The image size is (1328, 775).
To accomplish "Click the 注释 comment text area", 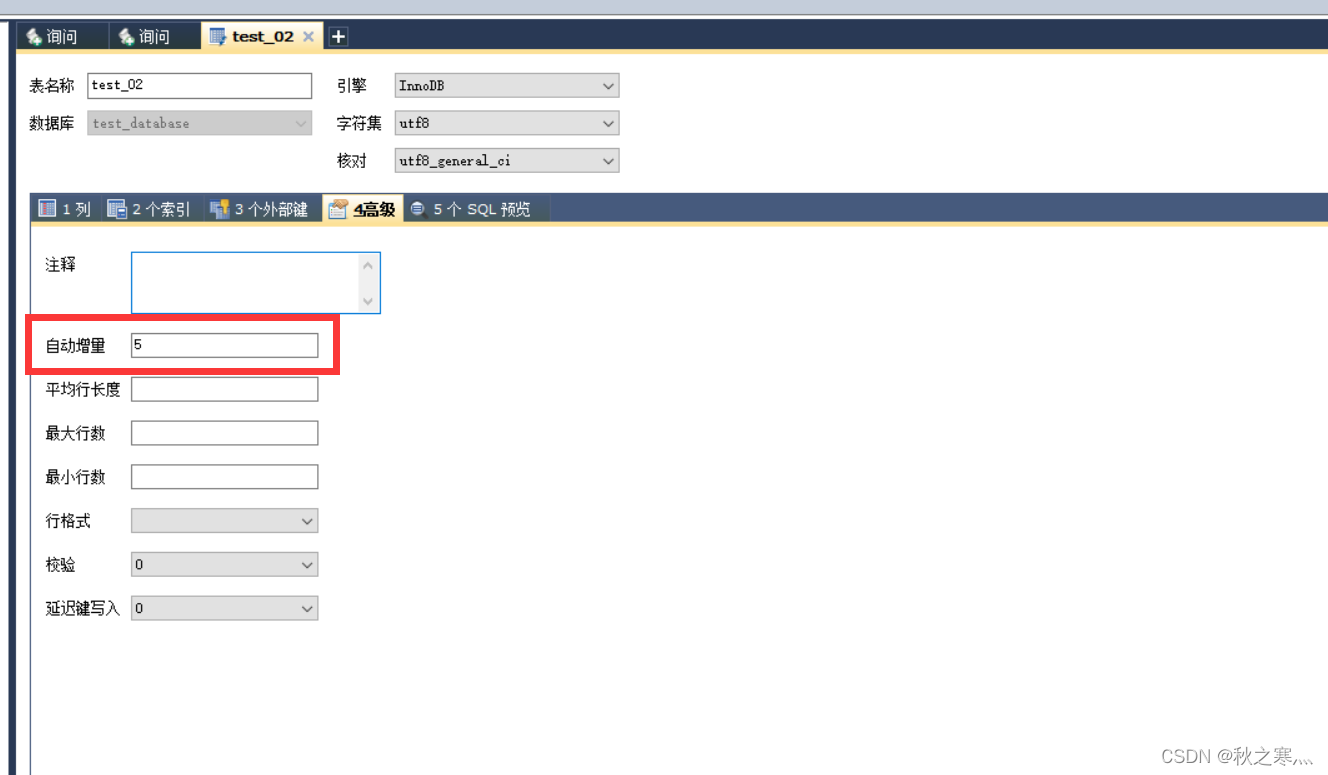I will 246,282.
